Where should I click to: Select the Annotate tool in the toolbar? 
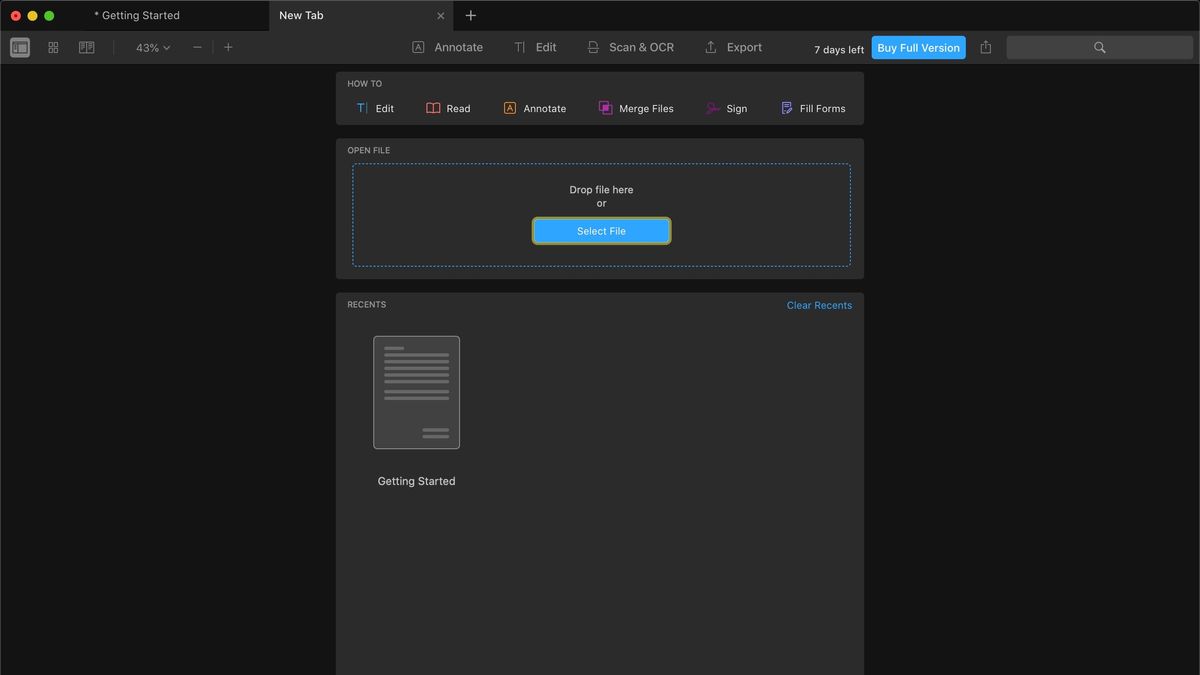pyautogui.click(x=447, y=46)
